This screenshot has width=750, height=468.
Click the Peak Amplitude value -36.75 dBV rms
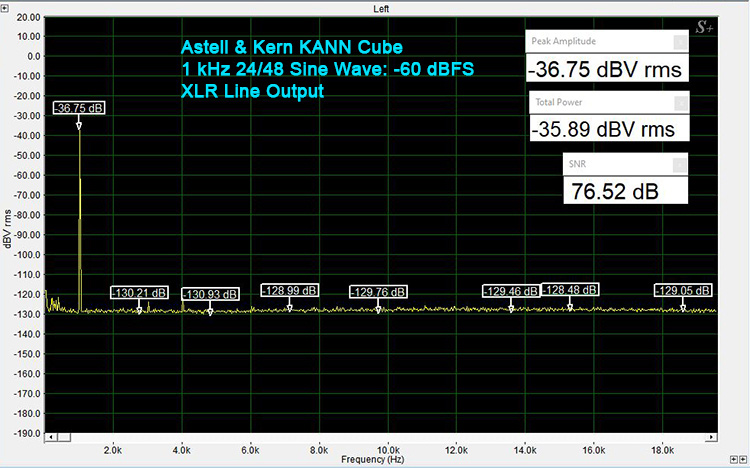tap(605, 70)
